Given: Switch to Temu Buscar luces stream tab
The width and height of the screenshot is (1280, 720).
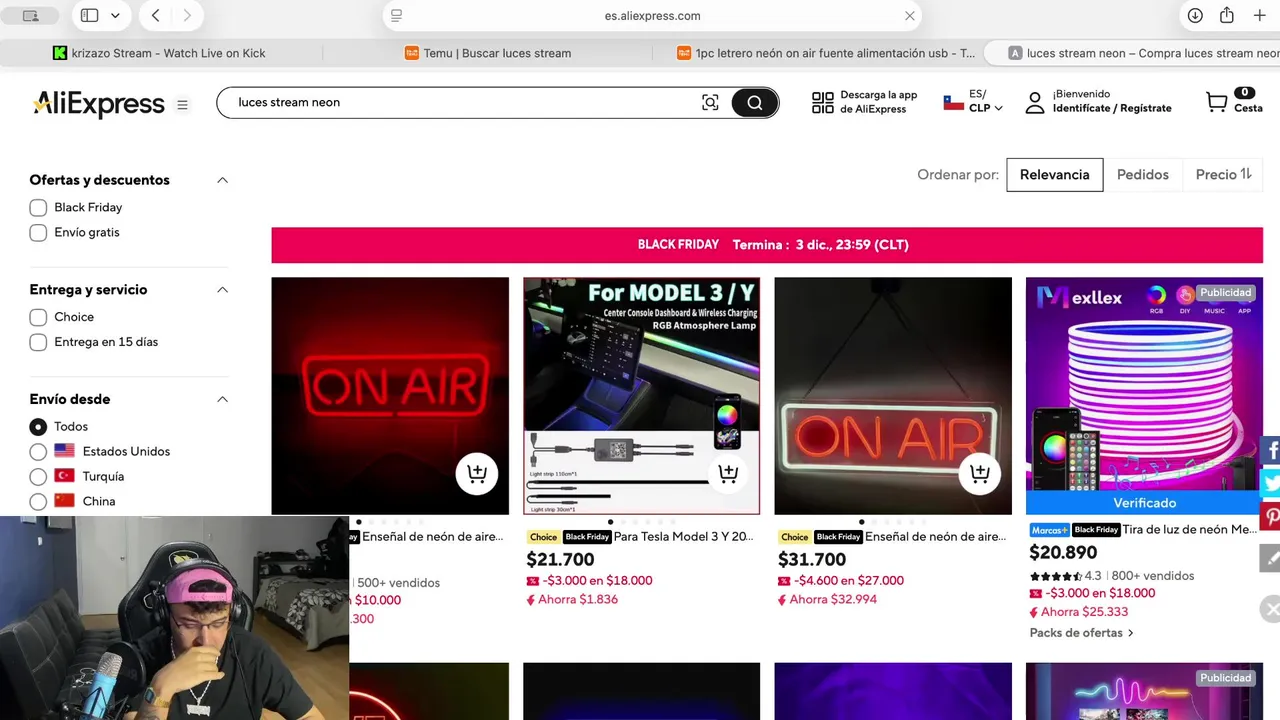Looking at the screenshot, I should [x=488, y=53].
